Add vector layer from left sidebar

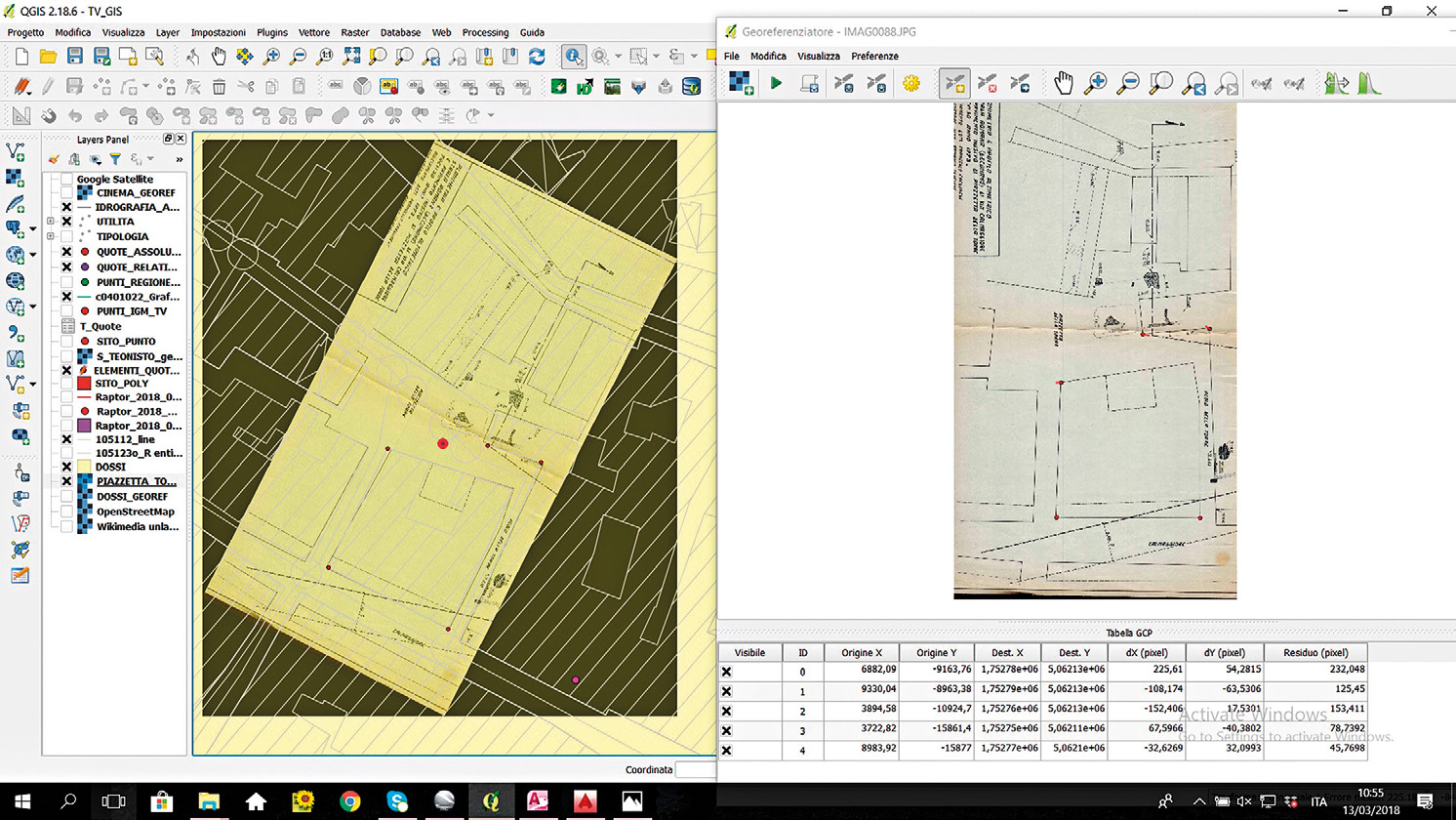16,151
